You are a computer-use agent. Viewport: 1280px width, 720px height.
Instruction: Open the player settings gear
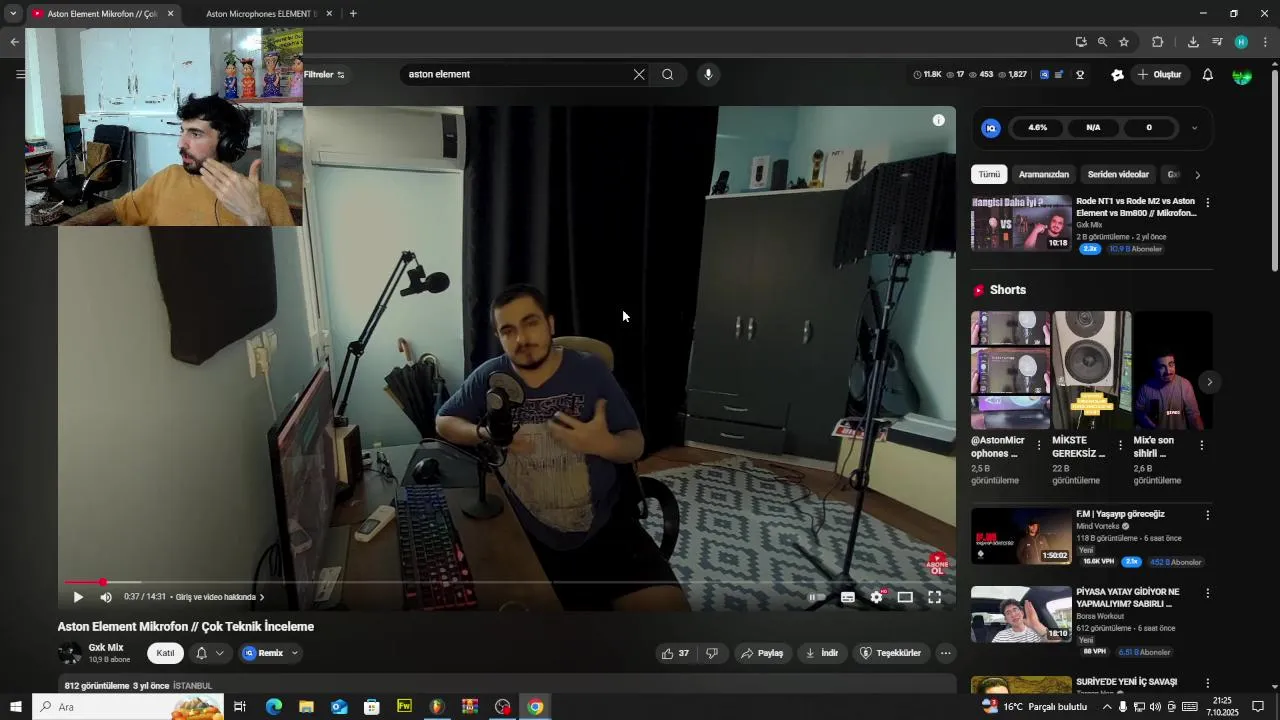pos(877,597)
